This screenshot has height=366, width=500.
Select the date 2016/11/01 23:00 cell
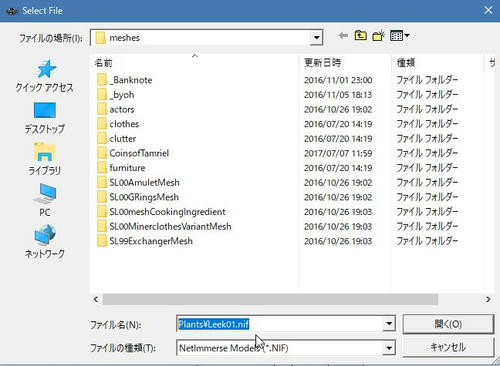point(338,80)
